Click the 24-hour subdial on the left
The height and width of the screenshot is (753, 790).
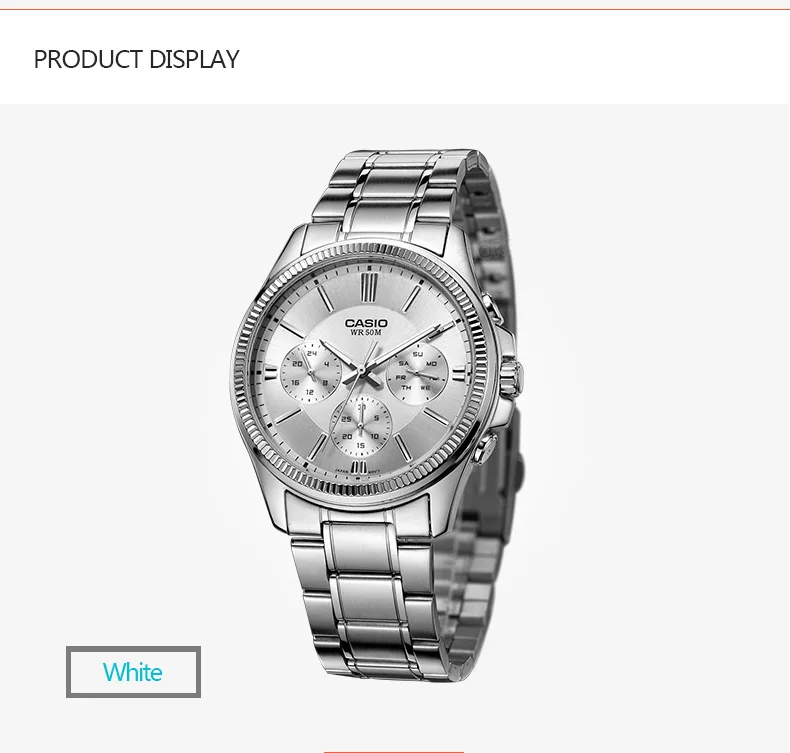(311, 372)
